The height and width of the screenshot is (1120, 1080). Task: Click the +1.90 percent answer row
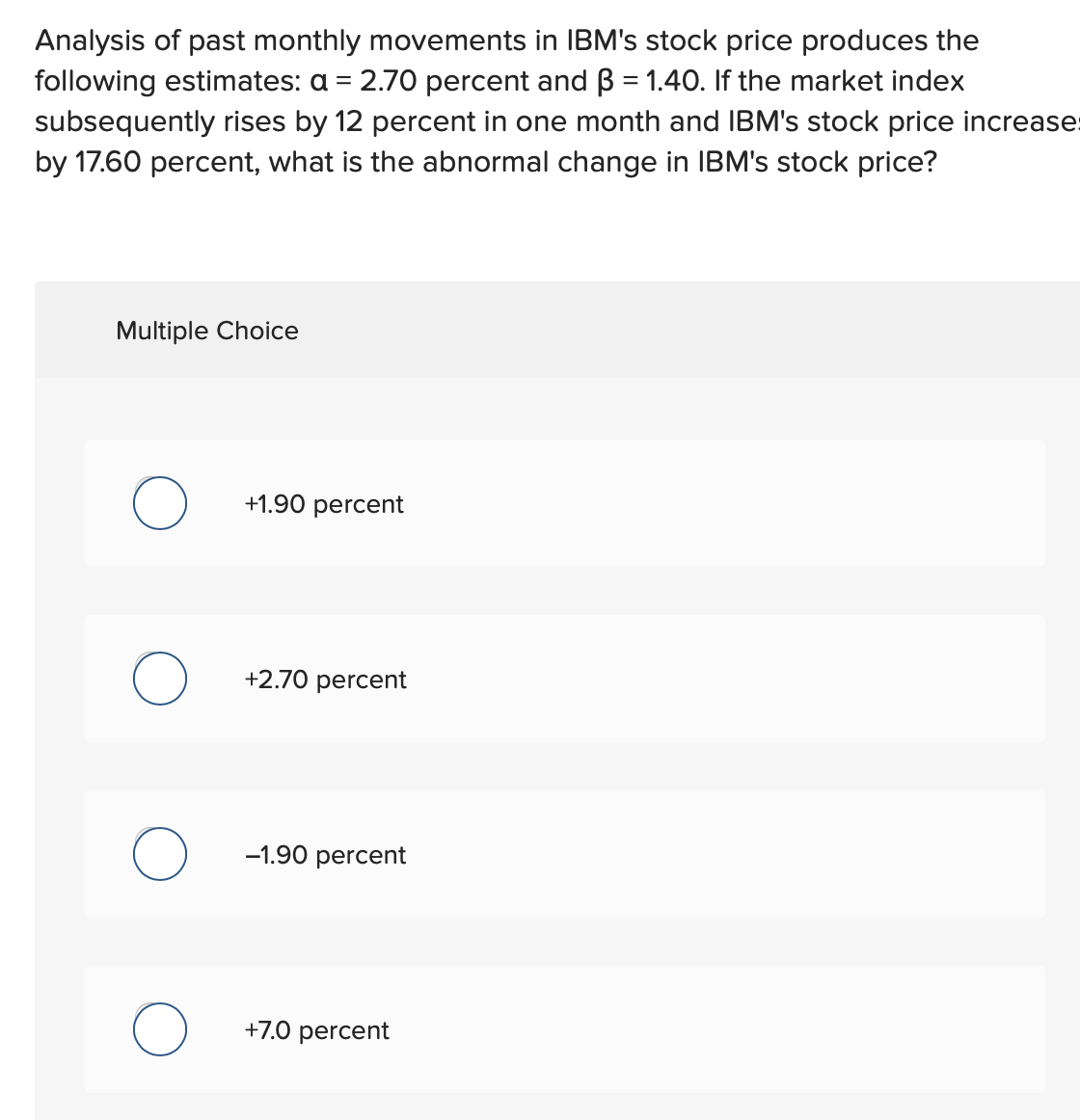564,502
